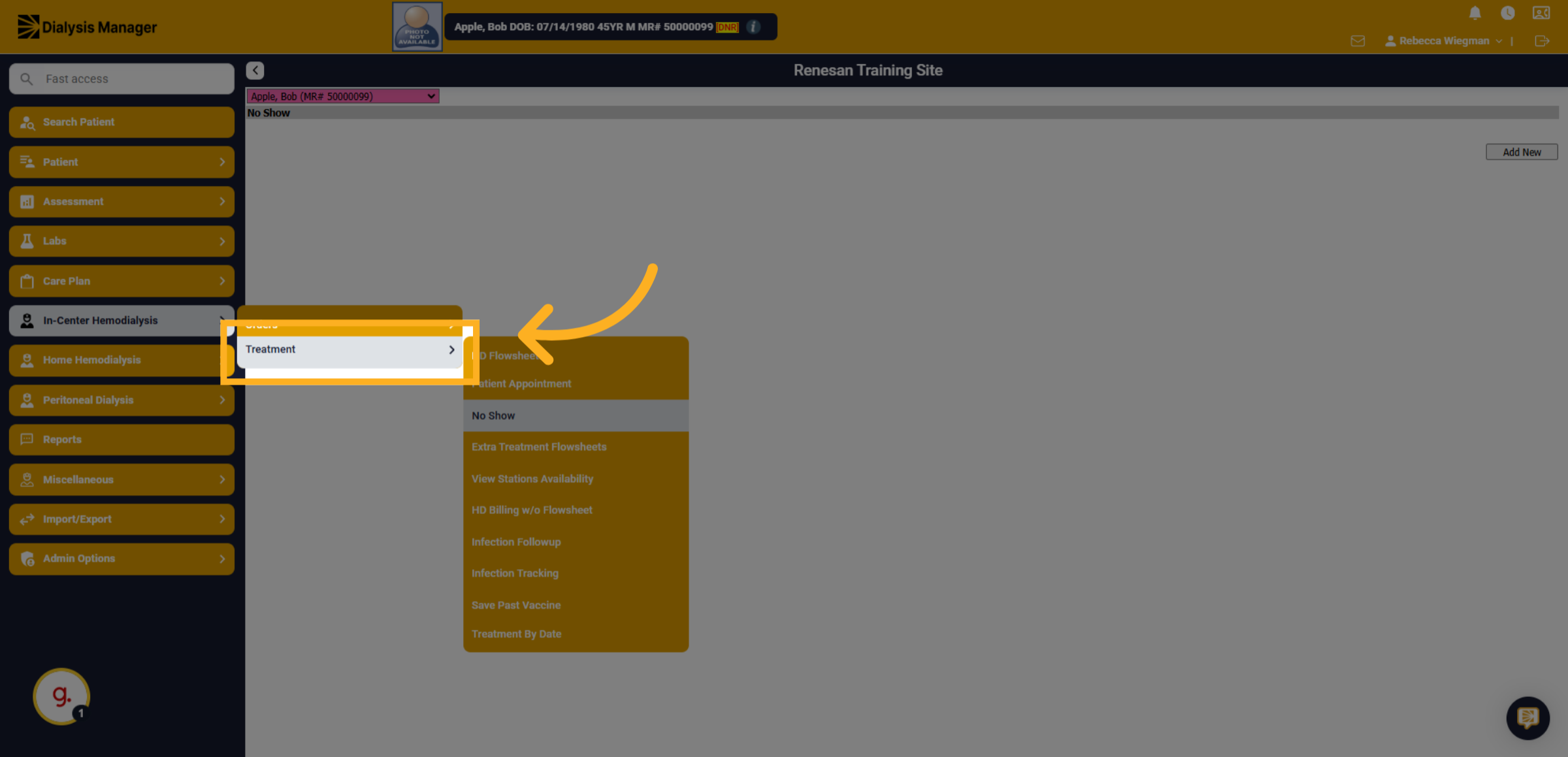Click into the Fast access search field

tap(122, 79)
